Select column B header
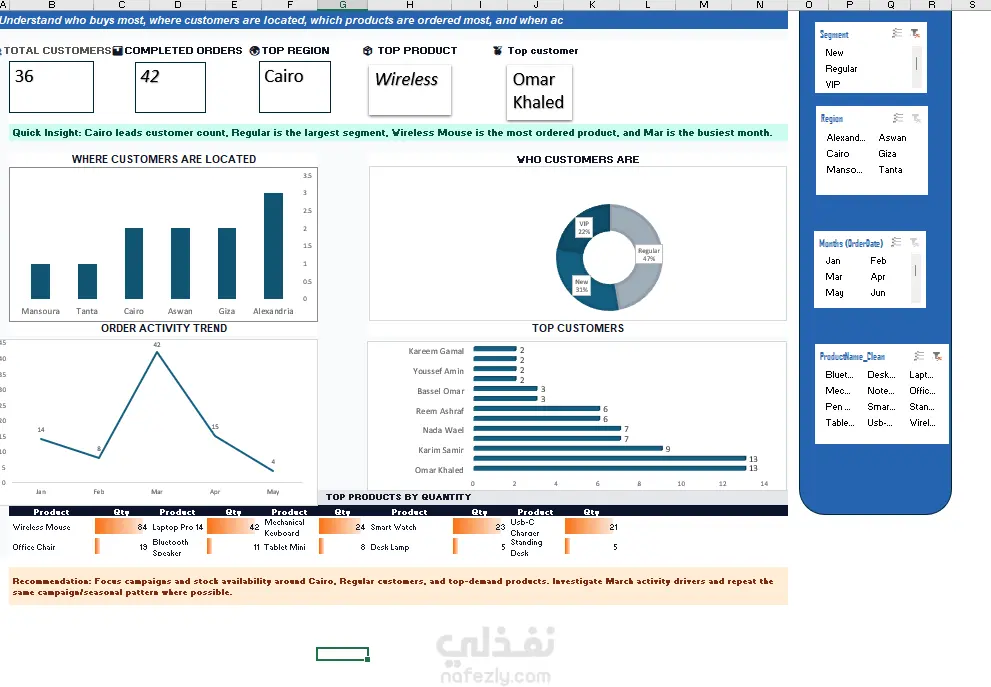This screenshot has height=687, width=991. 51,5
